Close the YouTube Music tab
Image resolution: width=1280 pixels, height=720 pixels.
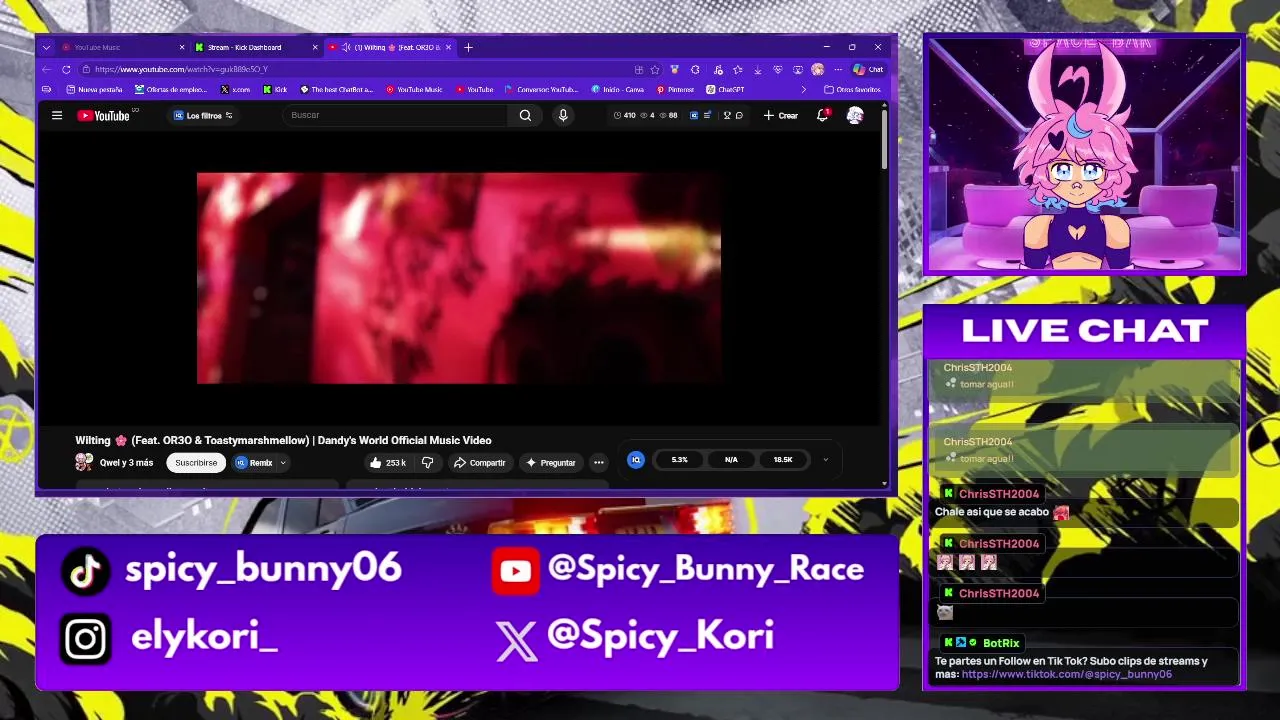pos(182,47)
